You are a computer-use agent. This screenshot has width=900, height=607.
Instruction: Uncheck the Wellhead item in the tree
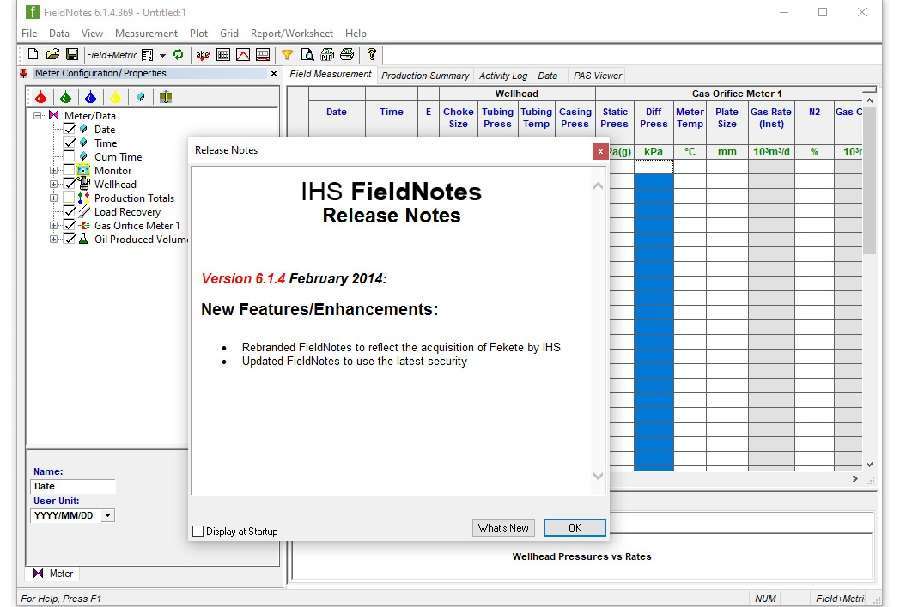pos(69,184)
